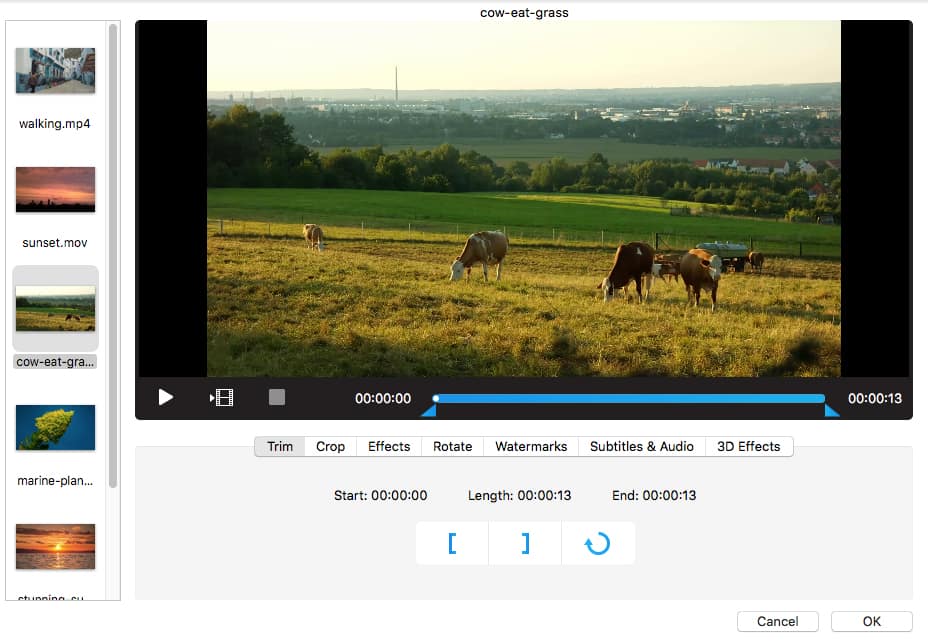Image resolution: width=928 pixels, height=644 pixels.
Task: Go to the Watermarks tab
Action: coord(531,446)
